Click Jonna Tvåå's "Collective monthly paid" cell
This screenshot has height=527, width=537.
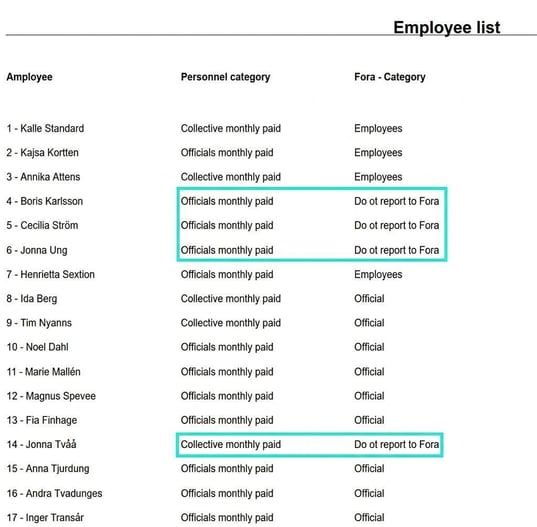[231, 444]
